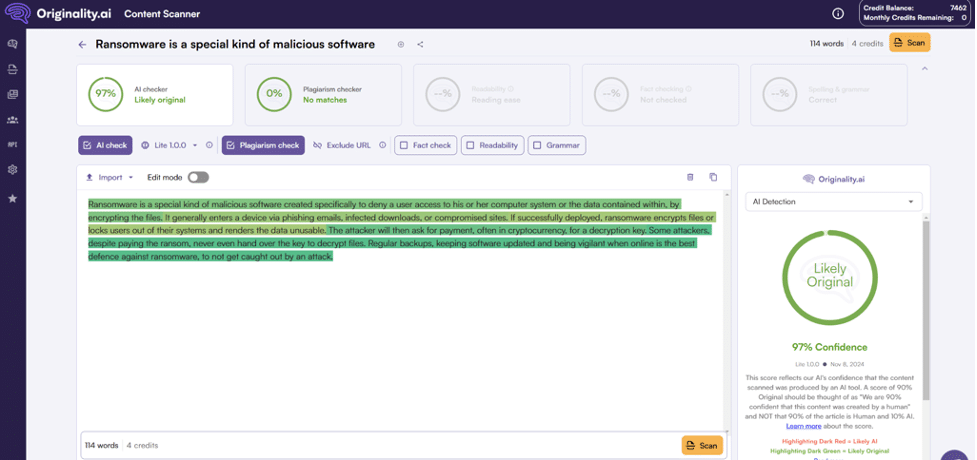The height and width of the screenshot is (460, 977).
Task: Click the 0% circular gauge in the Plagiarism checker card
Action: (x=274, y=94)
